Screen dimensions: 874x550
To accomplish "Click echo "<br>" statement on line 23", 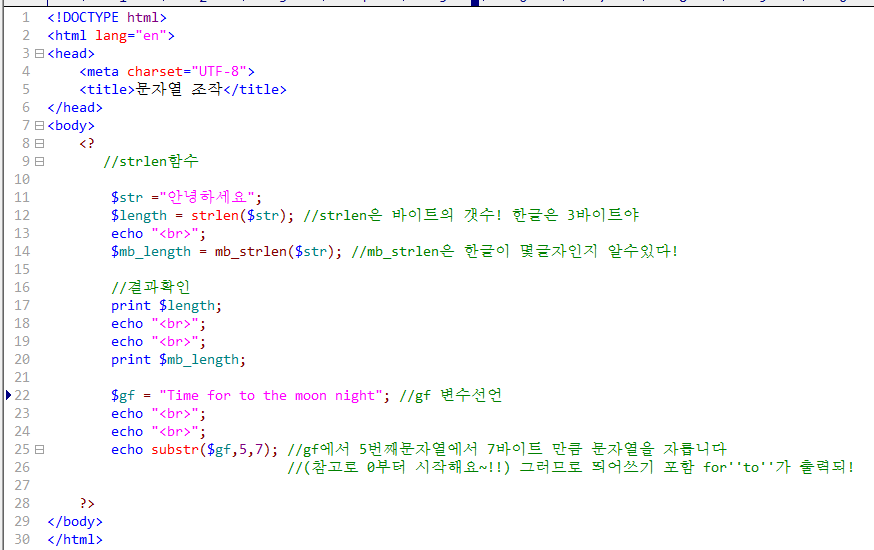I will (x=158, y=413).
